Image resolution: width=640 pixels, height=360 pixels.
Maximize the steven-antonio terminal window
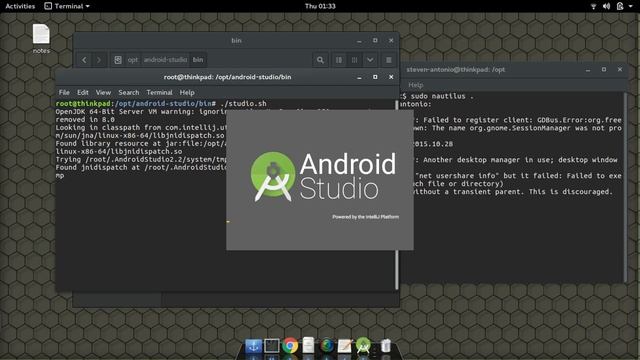tap(604, 70)
